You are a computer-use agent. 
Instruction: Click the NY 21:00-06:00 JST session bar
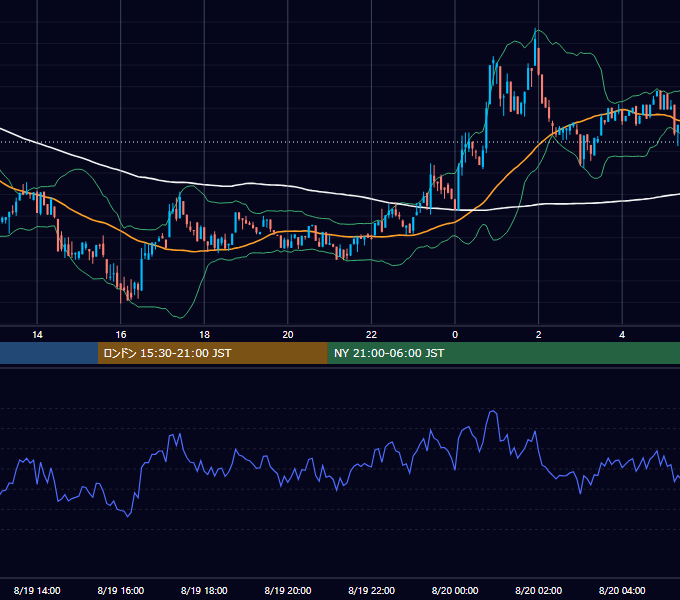click(x=503, y=353)
